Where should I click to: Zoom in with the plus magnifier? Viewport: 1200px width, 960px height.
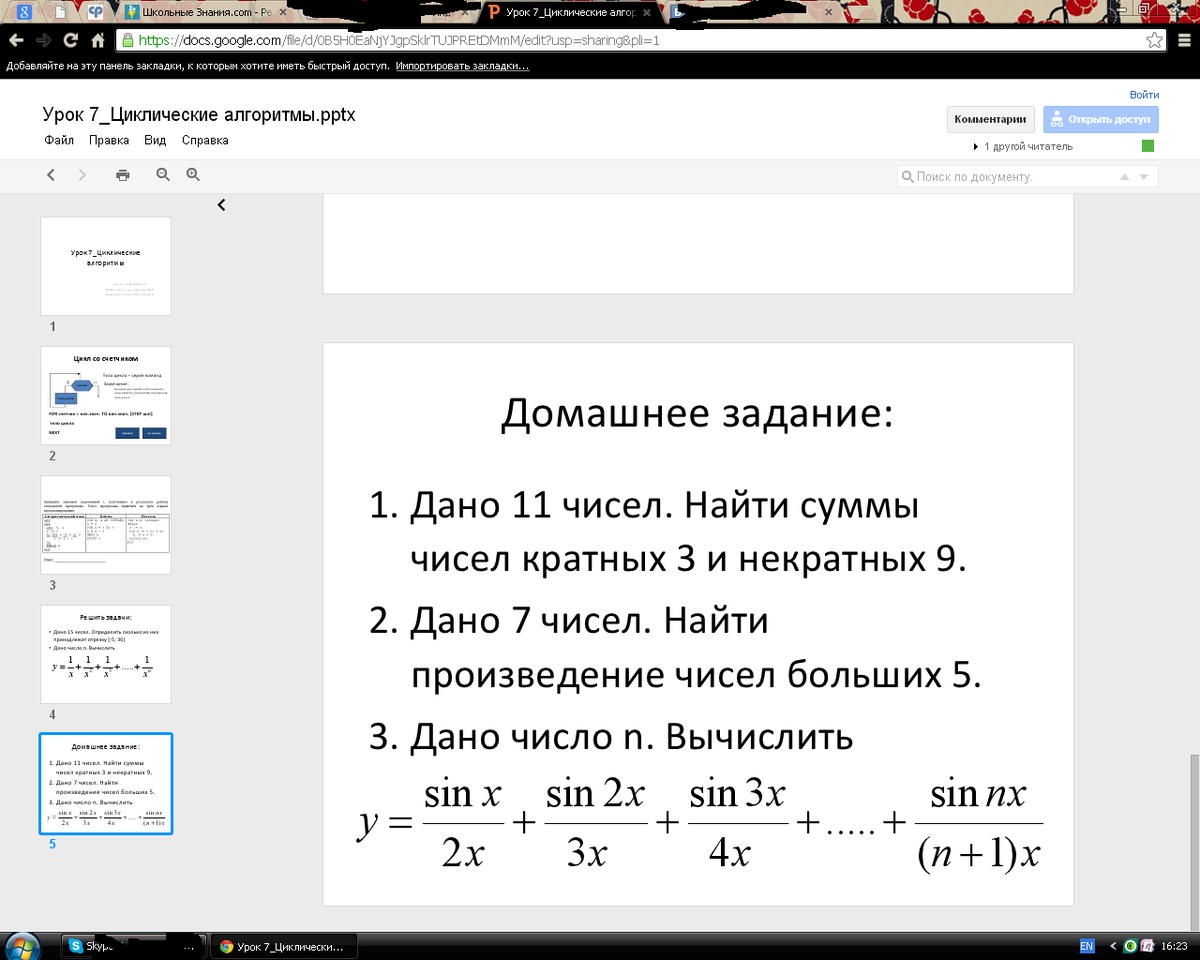193,175
